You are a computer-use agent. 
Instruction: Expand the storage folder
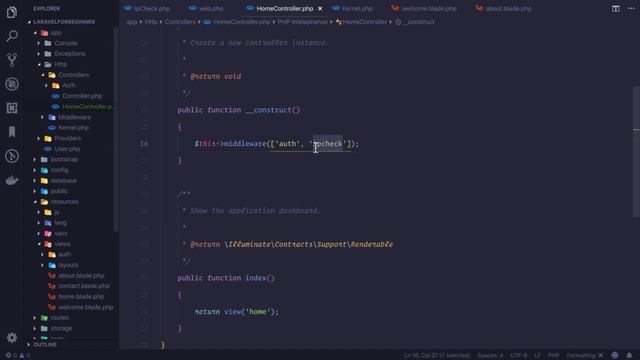(61, 328)
